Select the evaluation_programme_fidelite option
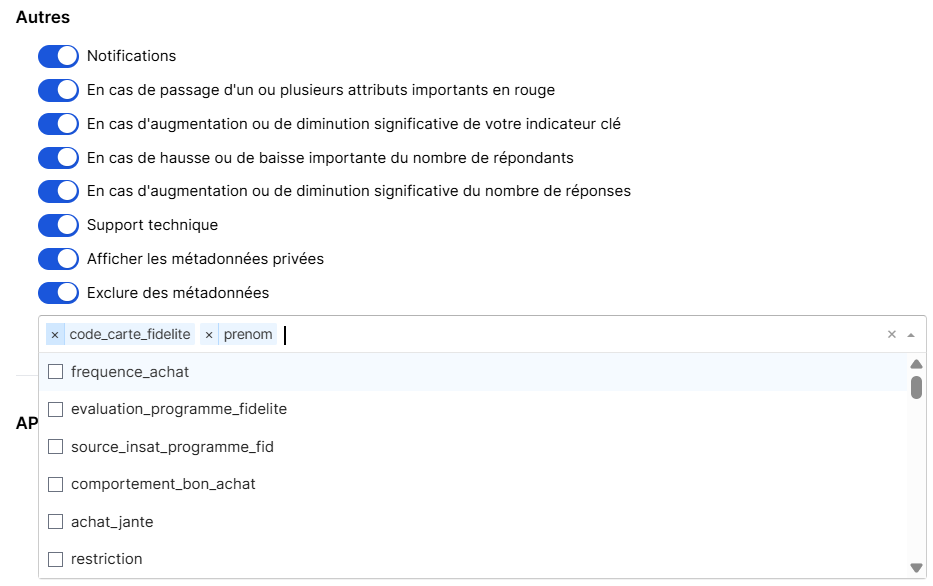The width and height of the screenshot is (933, 586). (56, 409)
